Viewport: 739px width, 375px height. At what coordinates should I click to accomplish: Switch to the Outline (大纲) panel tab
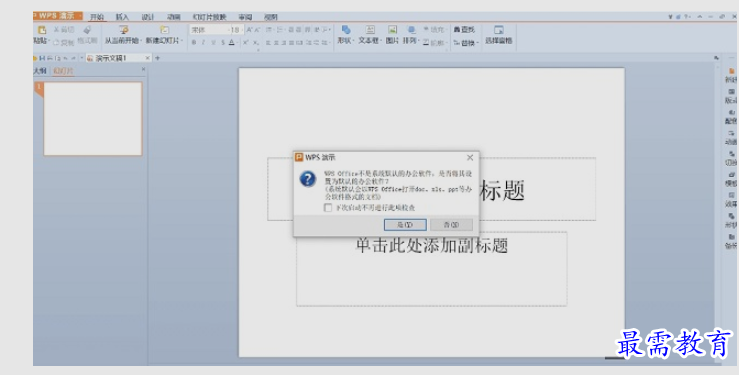coord(40,71)
